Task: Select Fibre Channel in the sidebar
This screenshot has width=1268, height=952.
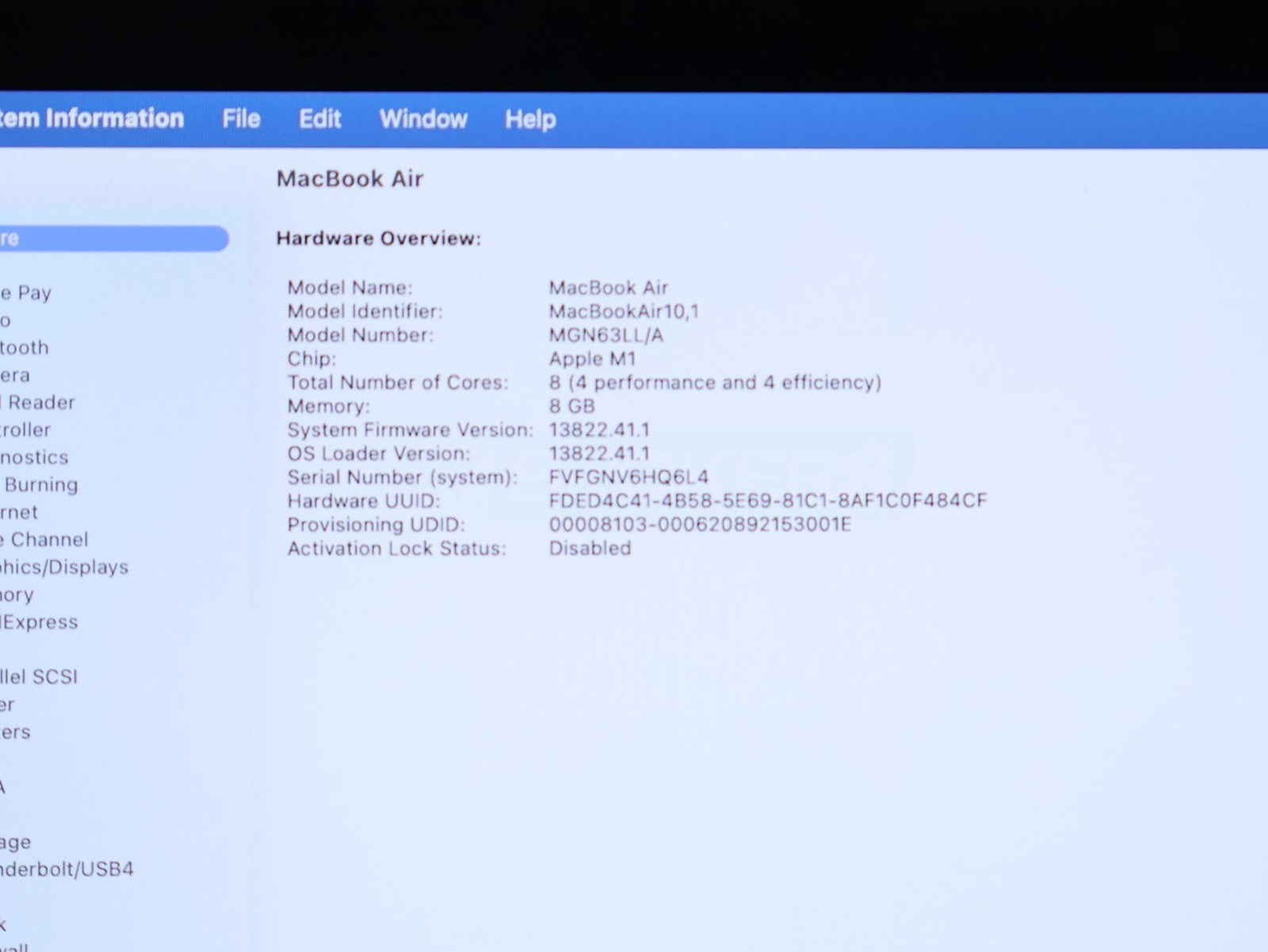Action: tap(45, 540)
